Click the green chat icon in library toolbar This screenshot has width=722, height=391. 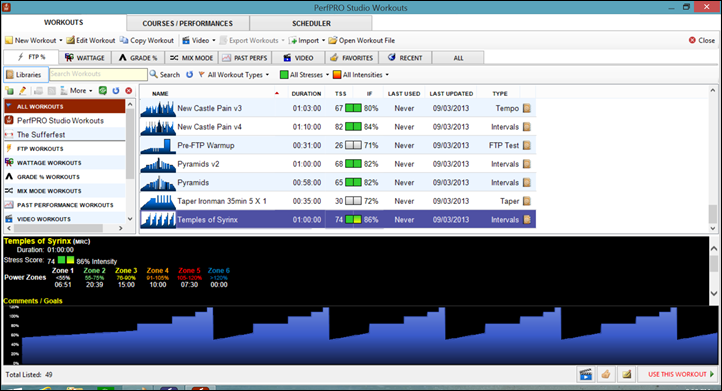pyautogui.click(x=103, y=91)
